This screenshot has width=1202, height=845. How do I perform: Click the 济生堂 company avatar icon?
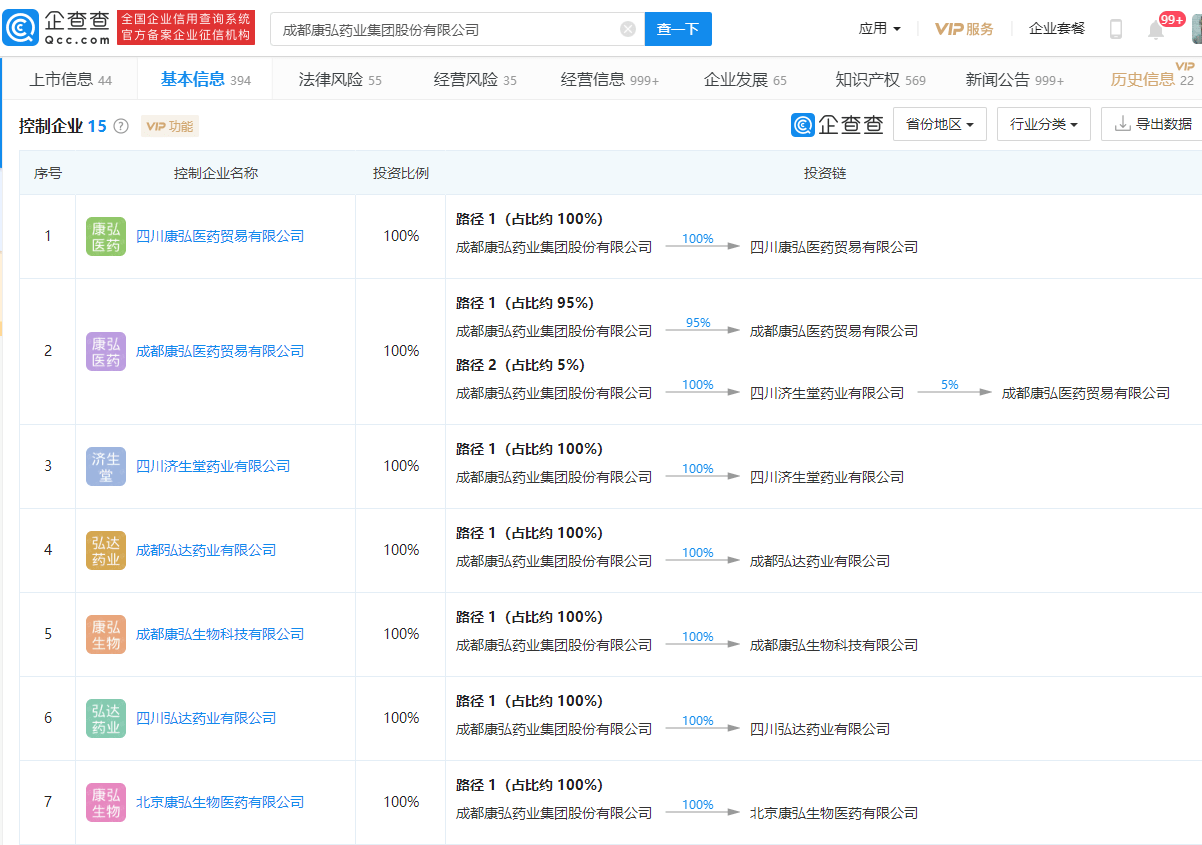pos(106,466)
